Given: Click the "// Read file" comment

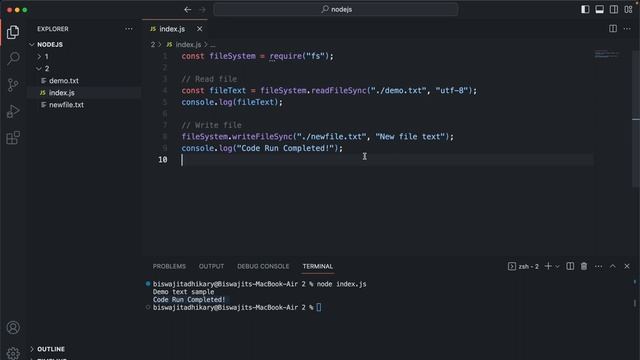Looking at the screenshot, I should pyautogui.click(x=209, y=79).
